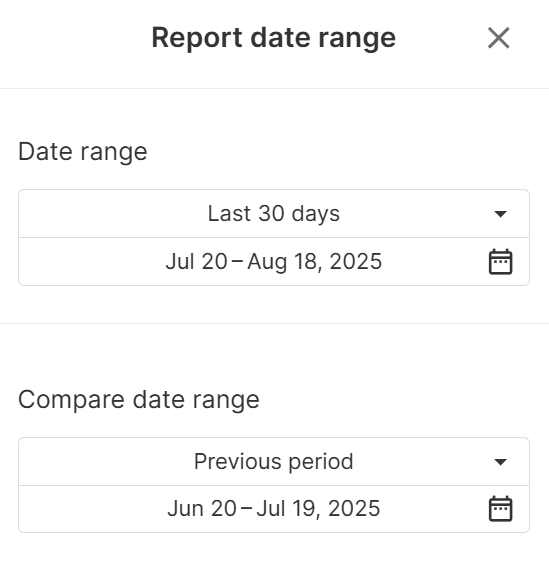Click the 'Aug 18, 2025' end date

[x=315, y=261]
